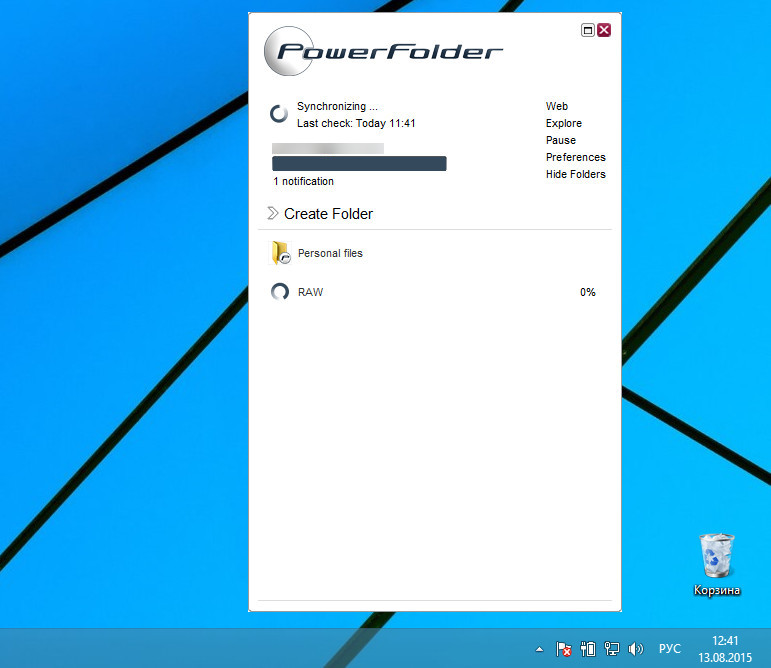Click the Create Folder label
This screenshot has height=668, width=771.
[x=328, y=214]
